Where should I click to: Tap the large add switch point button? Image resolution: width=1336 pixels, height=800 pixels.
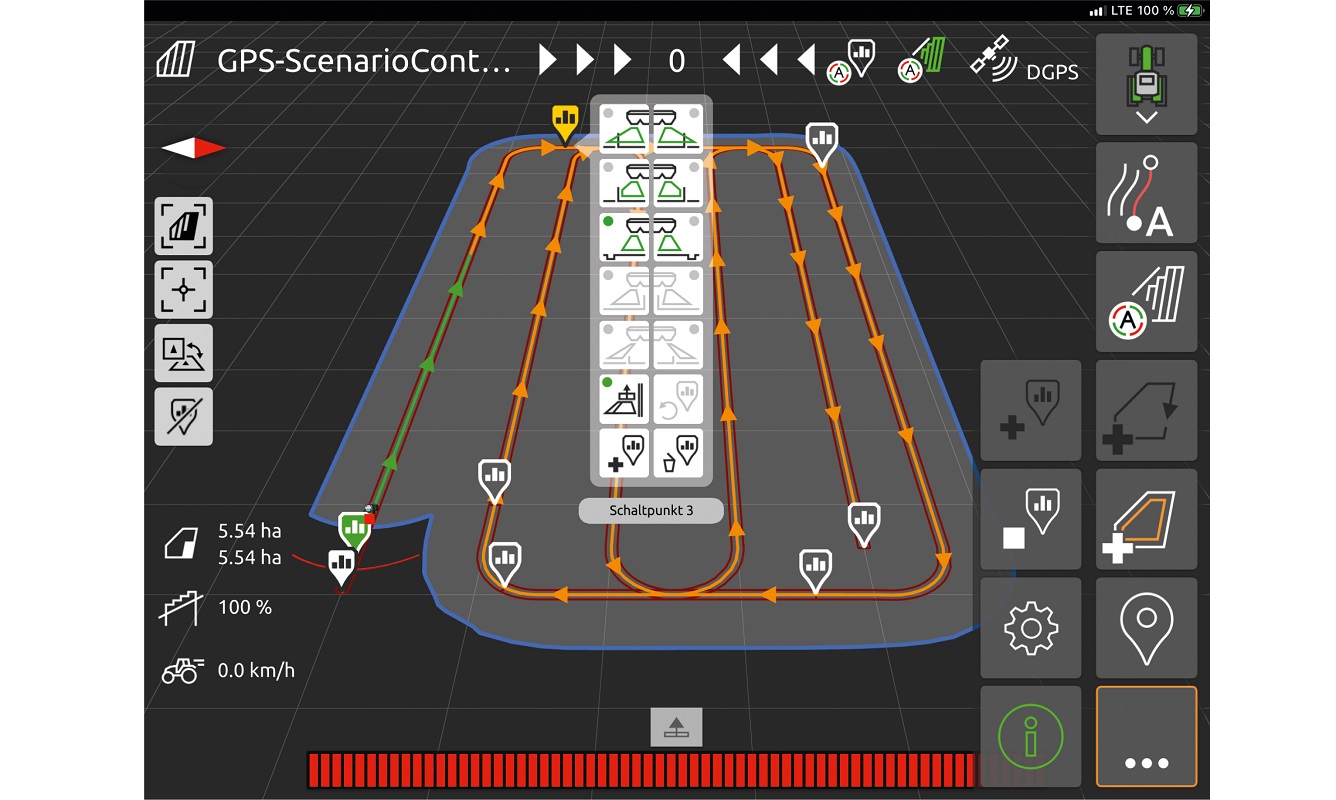1030,411
